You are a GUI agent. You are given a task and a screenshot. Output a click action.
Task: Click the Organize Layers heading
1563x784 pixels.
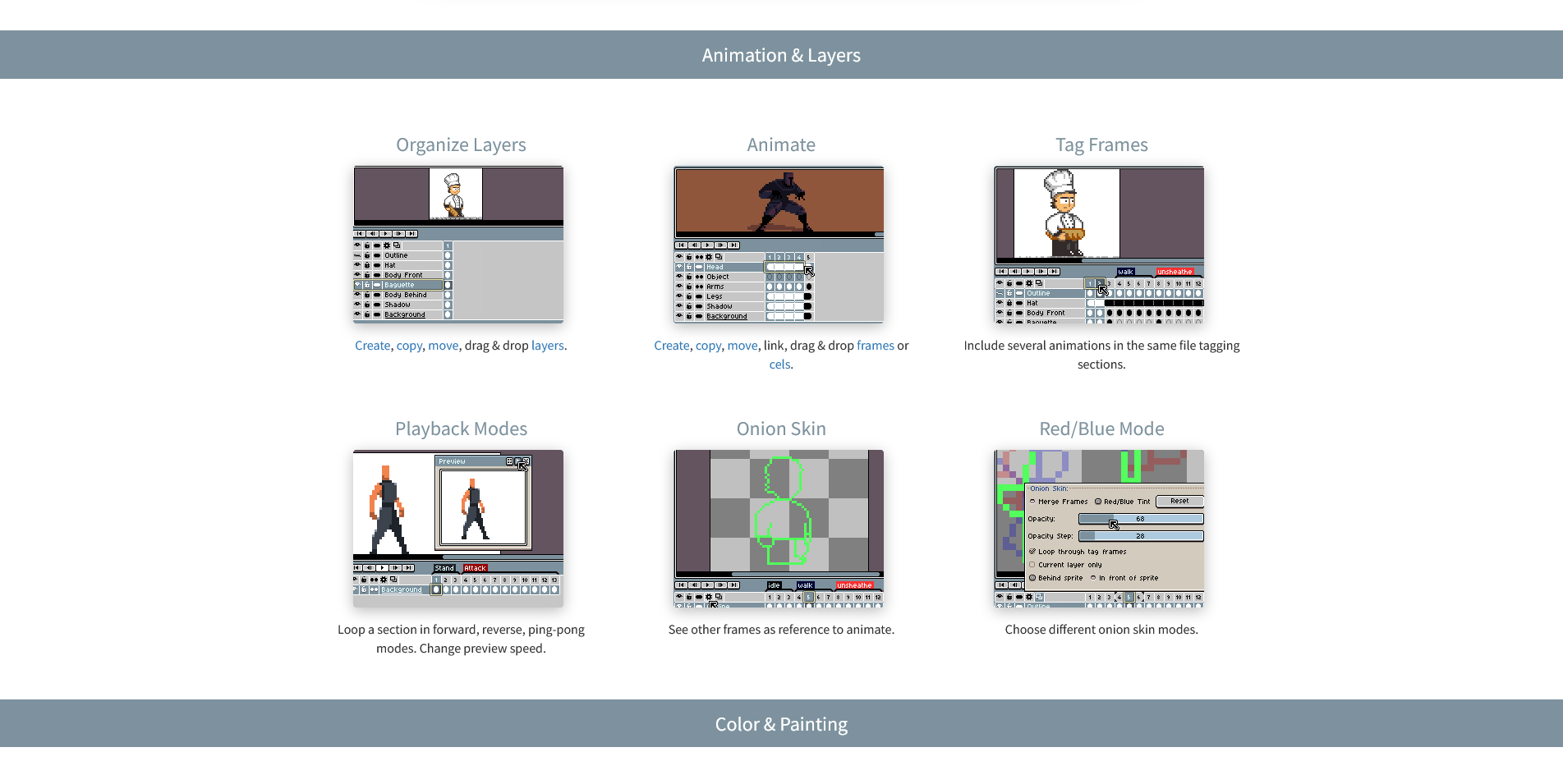pyautogui.click(x=461, y=144)
